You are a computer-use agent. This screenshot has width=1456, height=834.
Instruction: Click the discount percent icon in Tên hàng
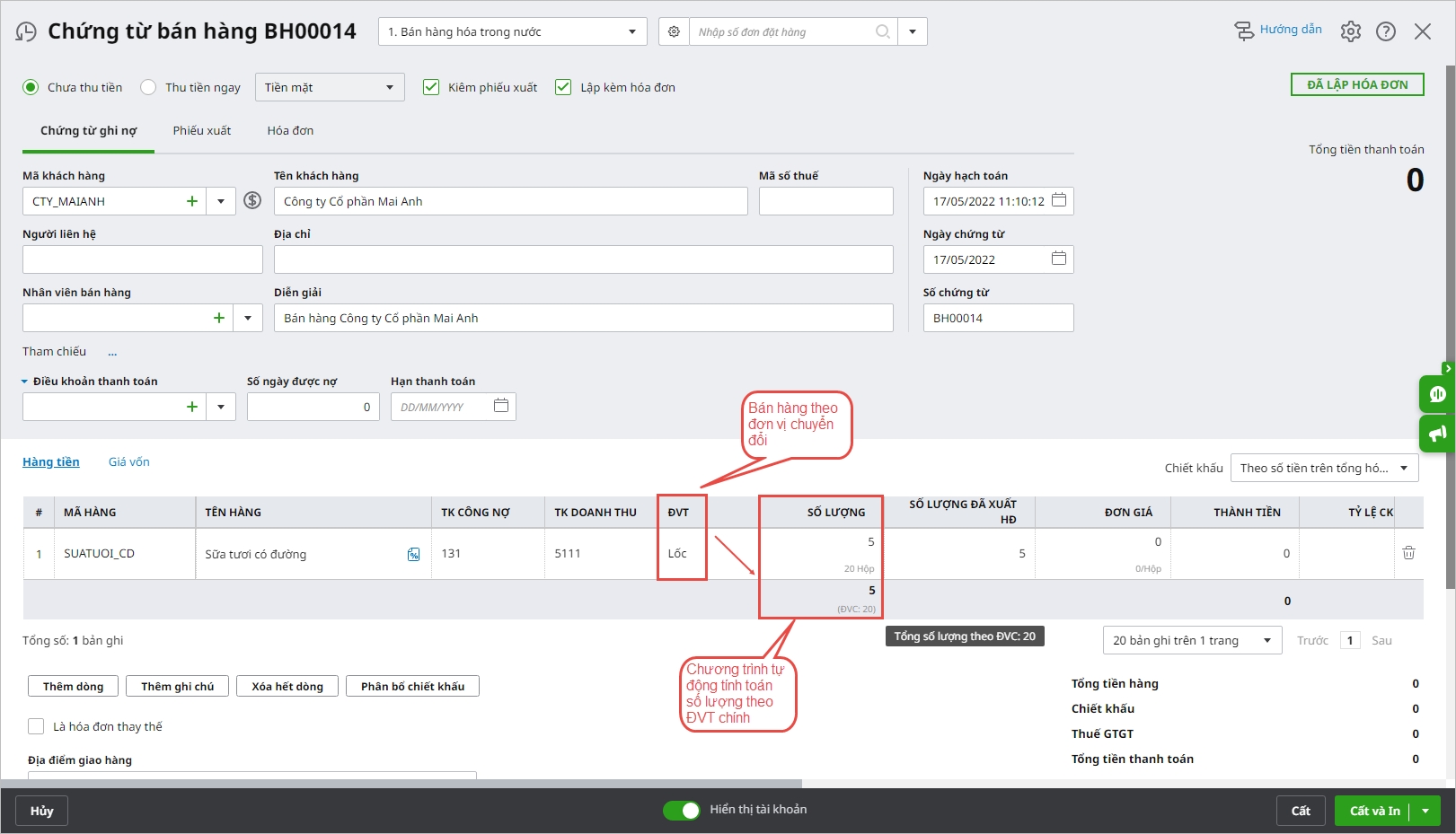(413, 554)
